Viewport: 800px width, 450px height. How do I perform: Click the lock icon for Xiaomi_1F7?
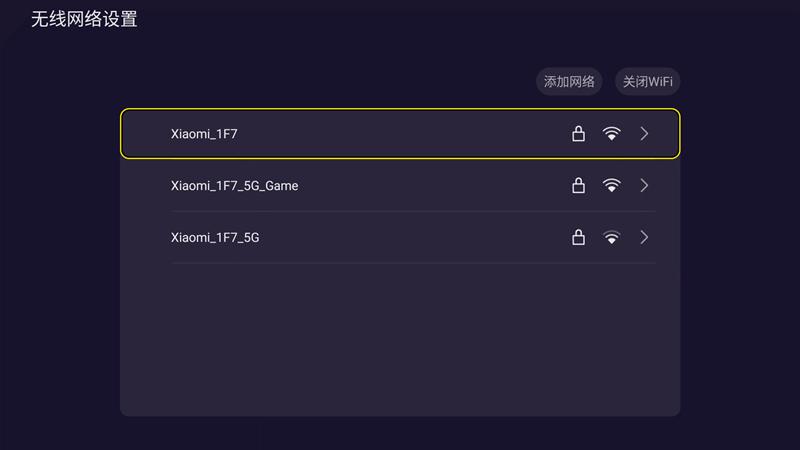[578, 133]
